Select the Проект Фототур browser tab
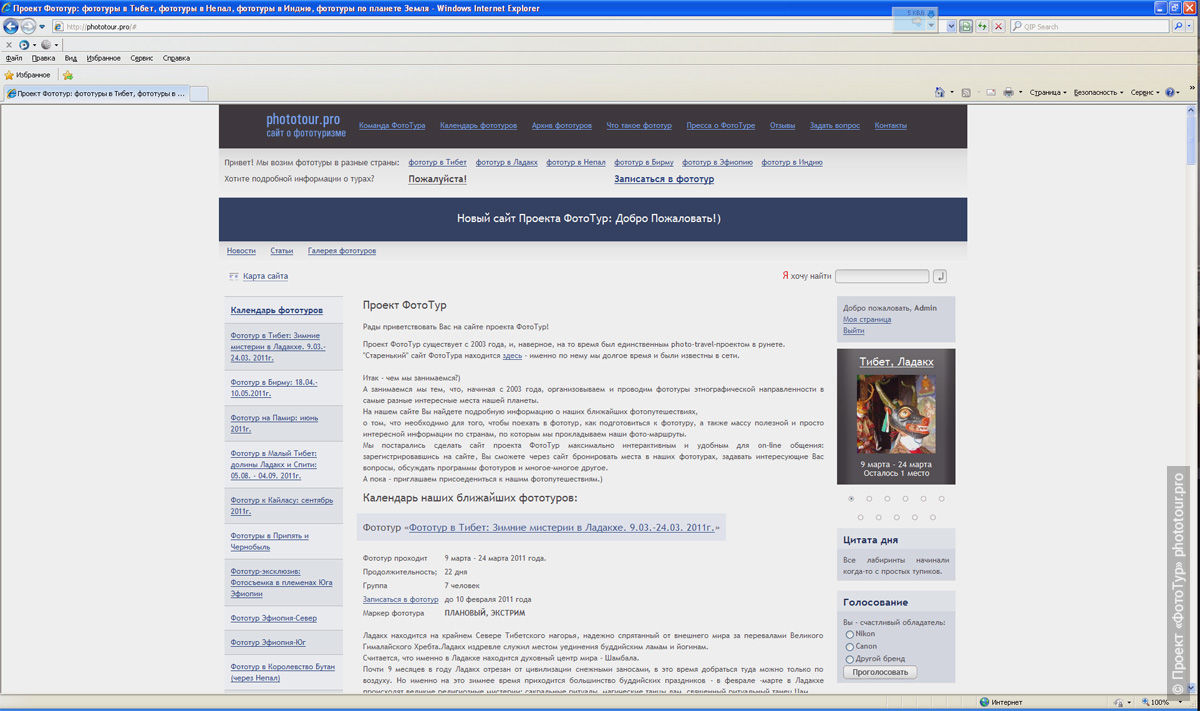1200x711 pixels. pyautogui.click(x=96, y=93)
